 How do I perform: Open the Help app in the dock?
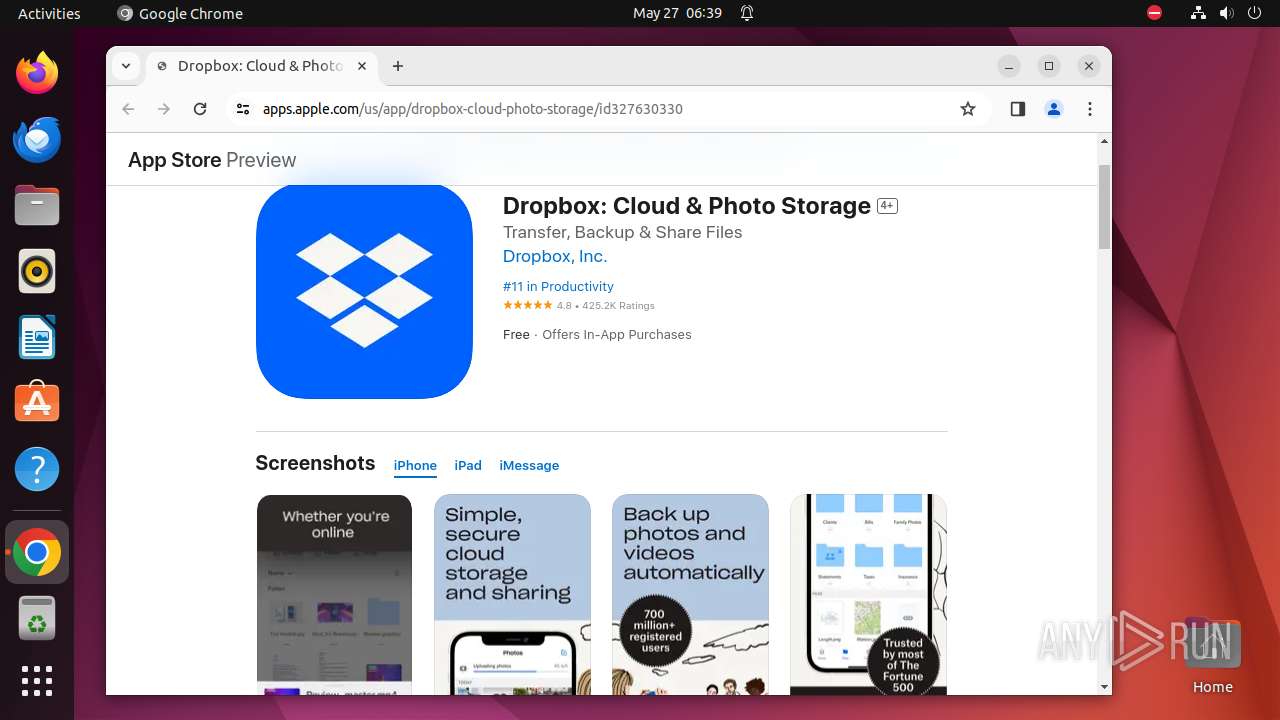coord(37,469)
